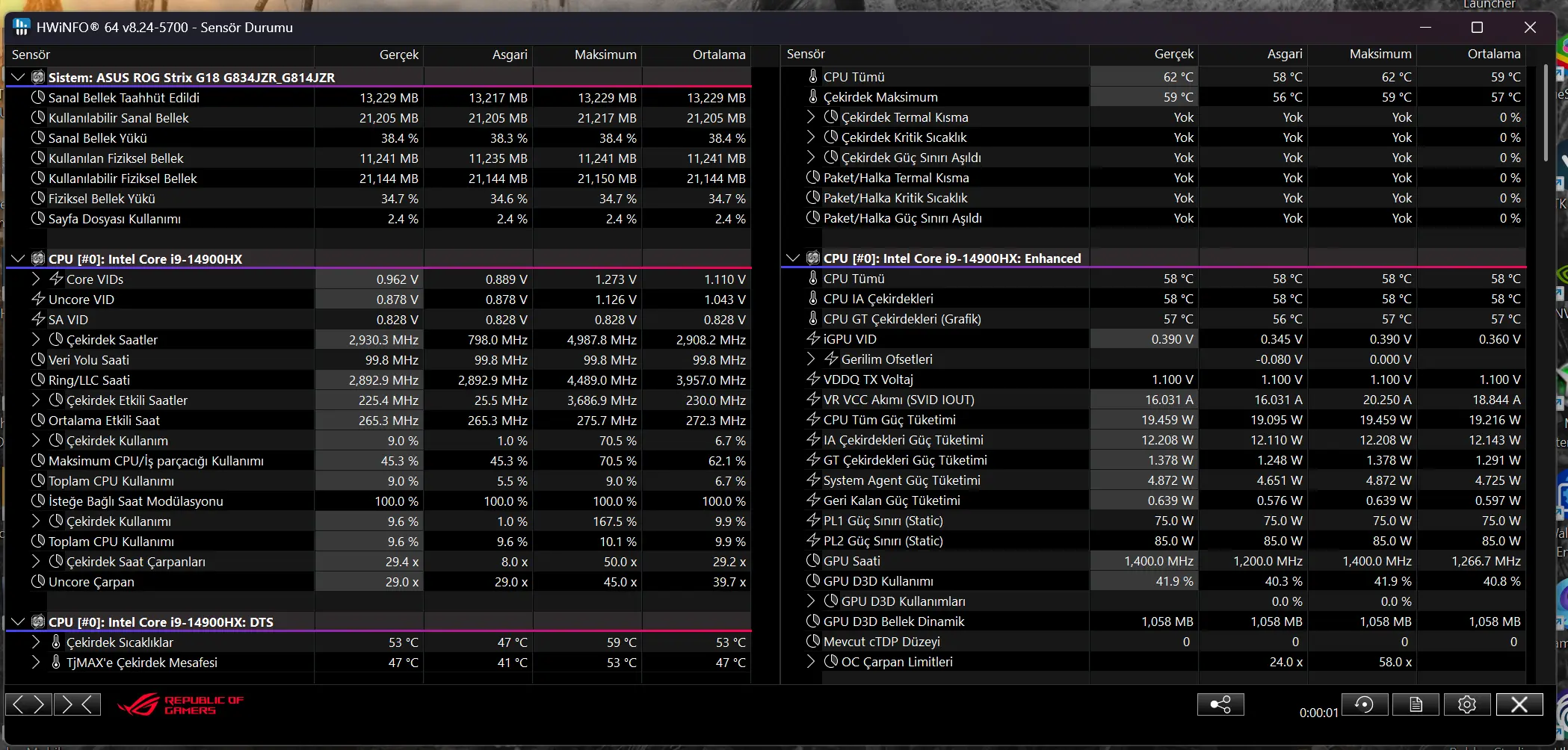Click the clock icon beside Ortalama Etkili Saat
Viewport: 1568px width, 750px height.
click(x=38, y=421)
